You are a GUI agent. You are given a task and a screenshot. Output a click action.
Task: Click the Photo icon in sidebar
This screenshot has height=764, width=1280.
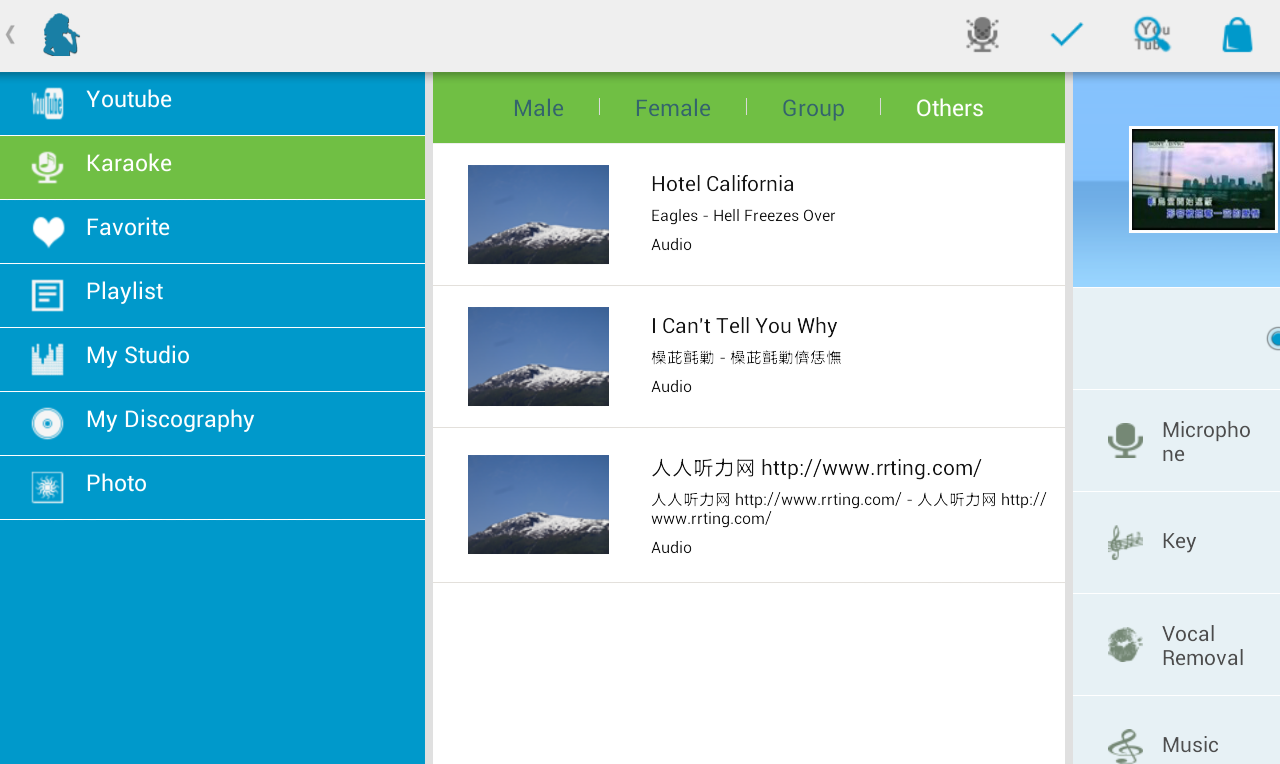(47, 487)
